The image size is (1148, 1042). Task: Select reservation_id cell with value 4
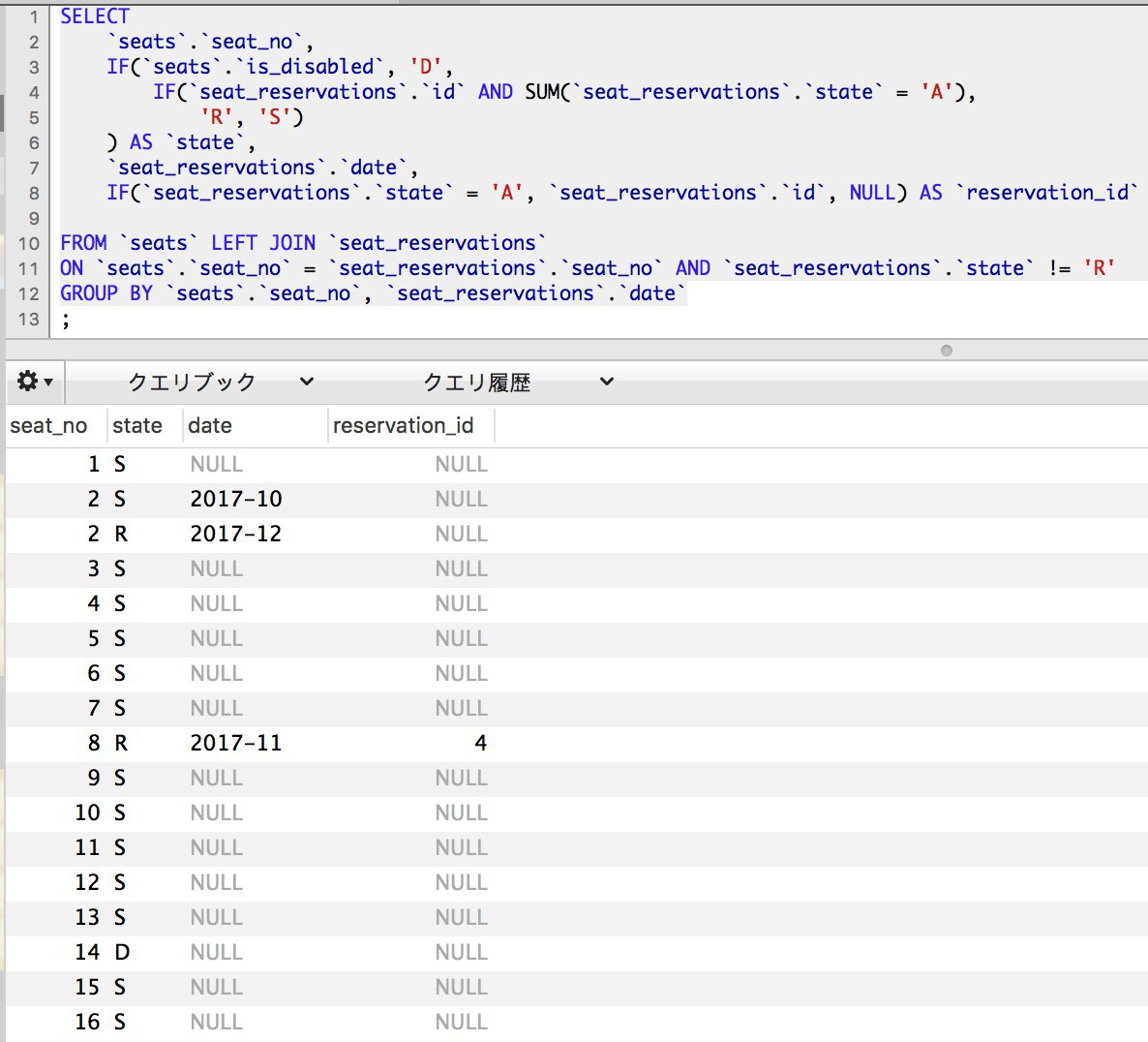click(x=480, y=743)
